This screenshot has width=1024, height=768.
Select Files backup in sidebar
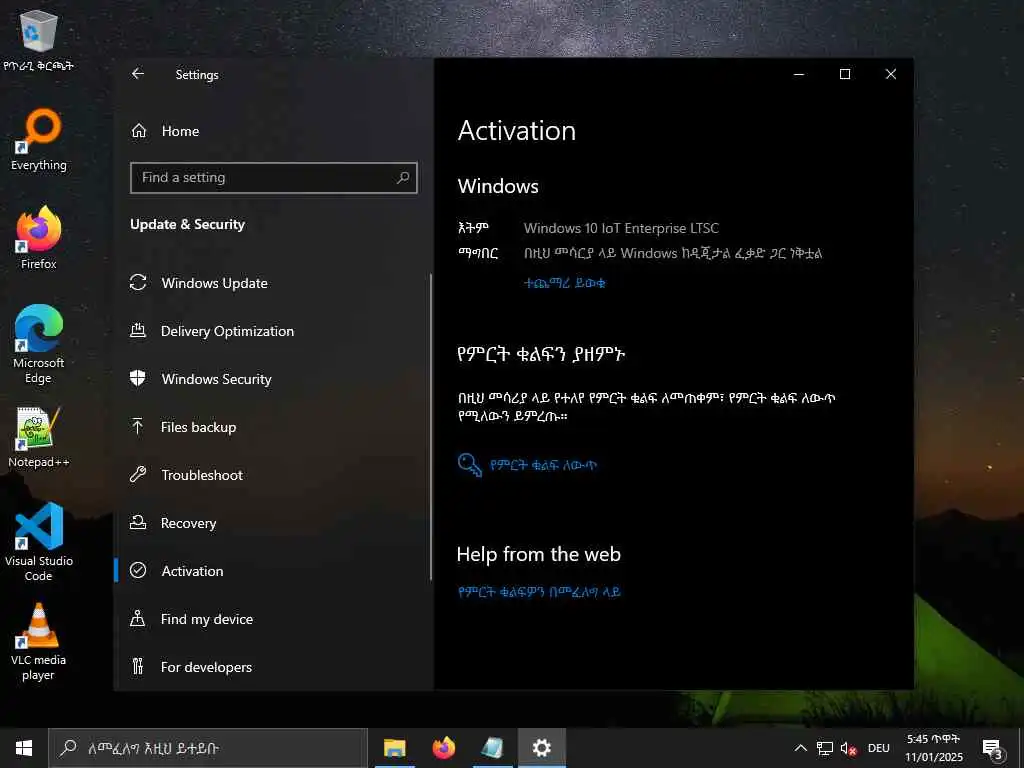[x=199, y=427]
